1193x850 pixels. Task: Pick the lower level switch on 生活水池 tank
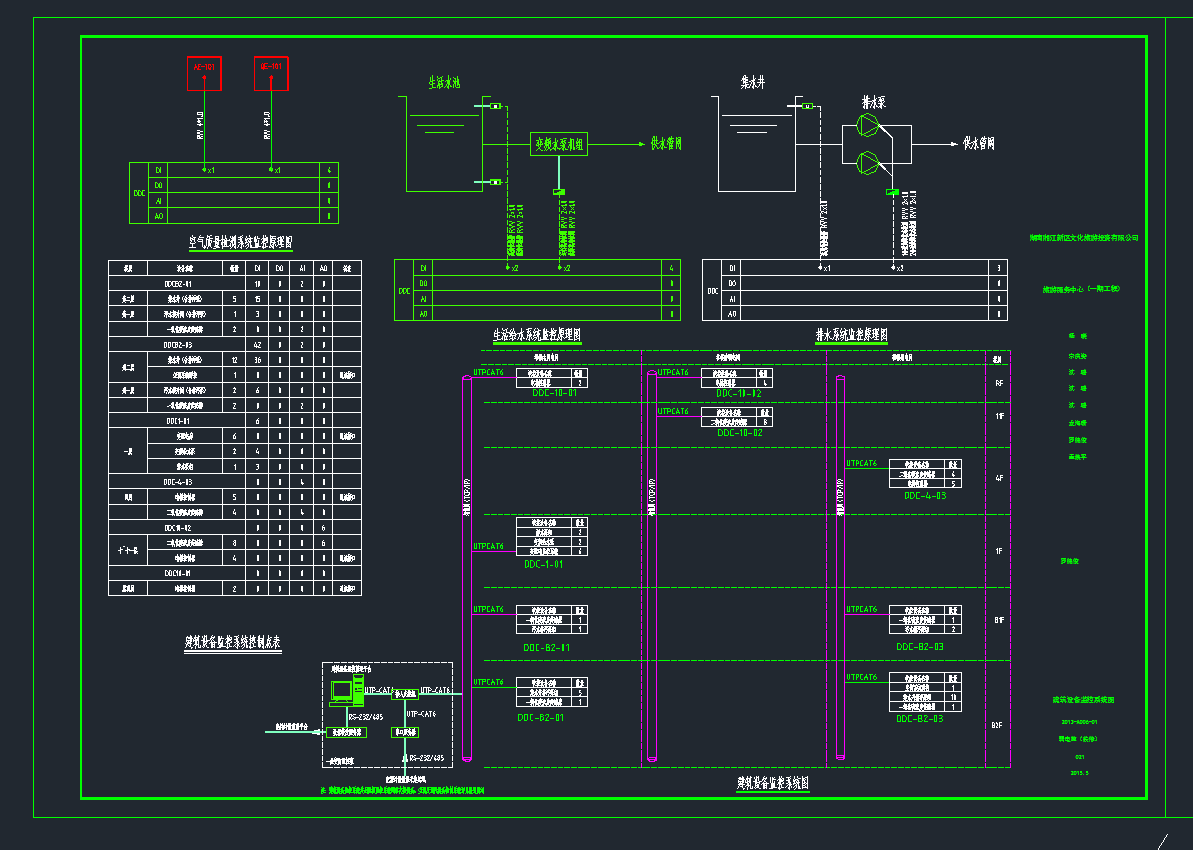496,182
